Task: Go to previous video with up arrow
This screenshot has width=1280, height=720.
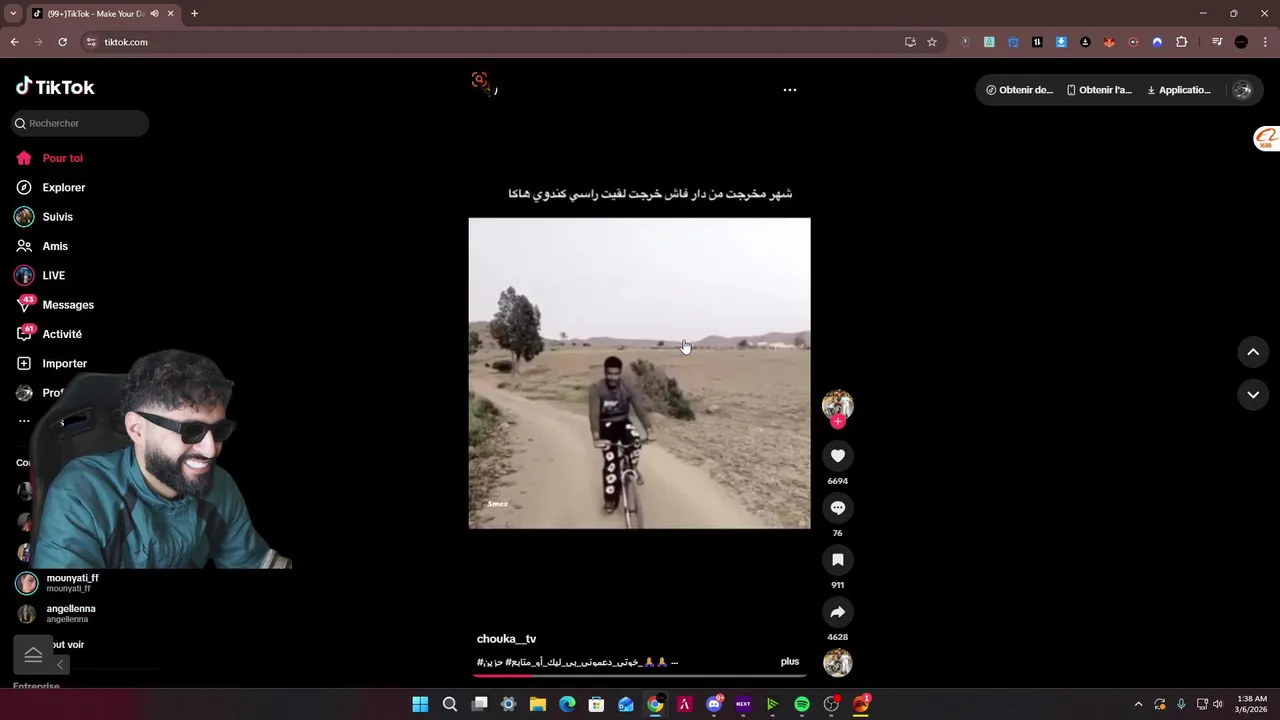Action: (x=1253, y=352)
